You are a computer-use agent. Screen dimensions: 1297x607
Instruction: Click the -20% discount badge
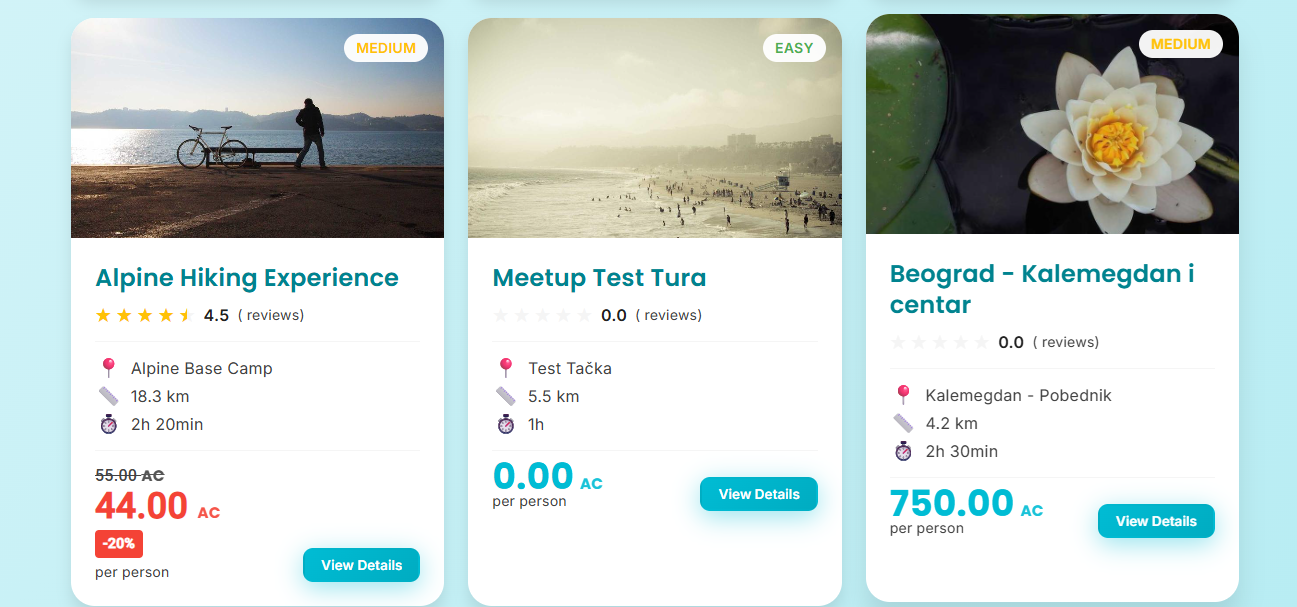[119, 544]
